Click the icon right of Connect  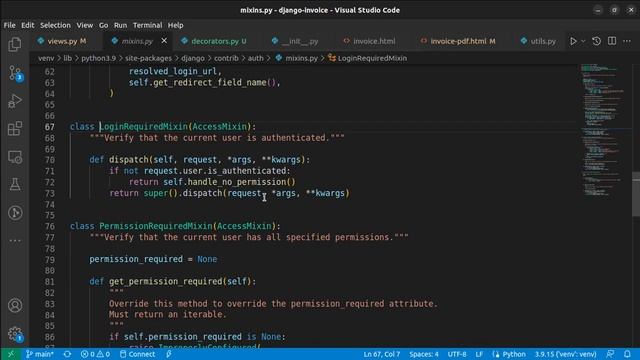(169, 354)
